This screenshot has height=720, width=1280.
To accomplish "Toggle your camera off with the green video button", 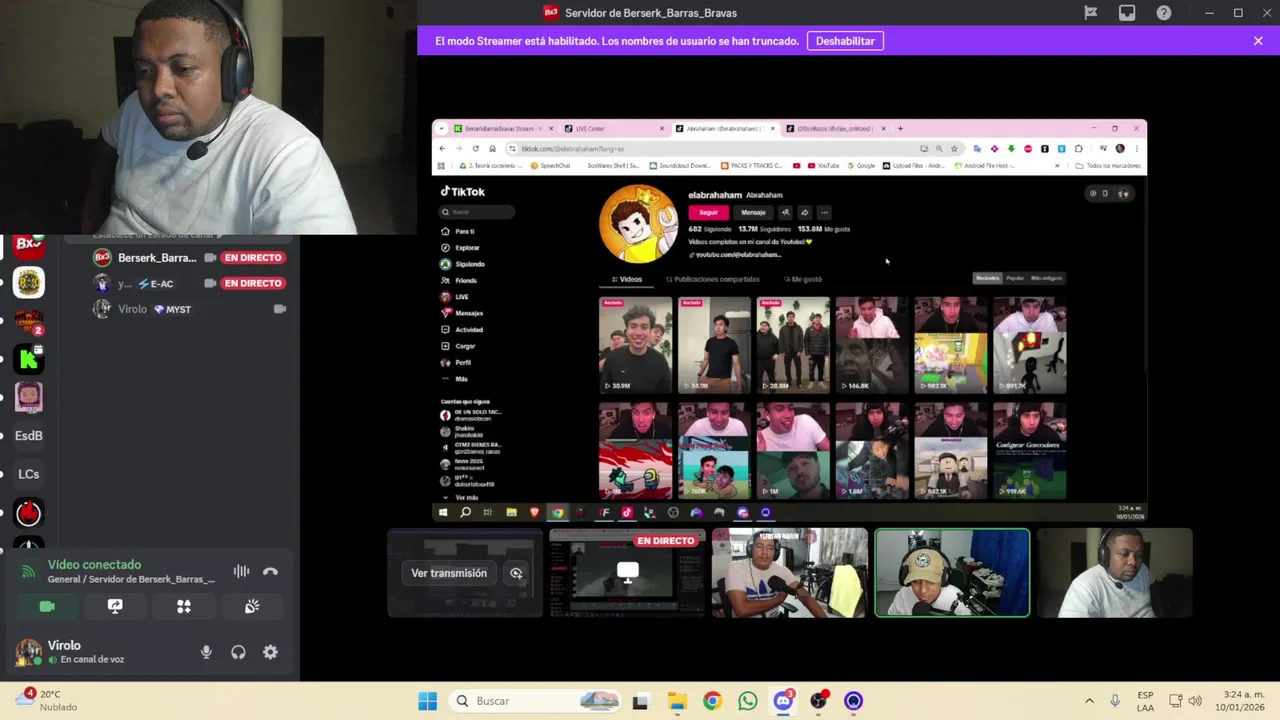I will 47,606.
